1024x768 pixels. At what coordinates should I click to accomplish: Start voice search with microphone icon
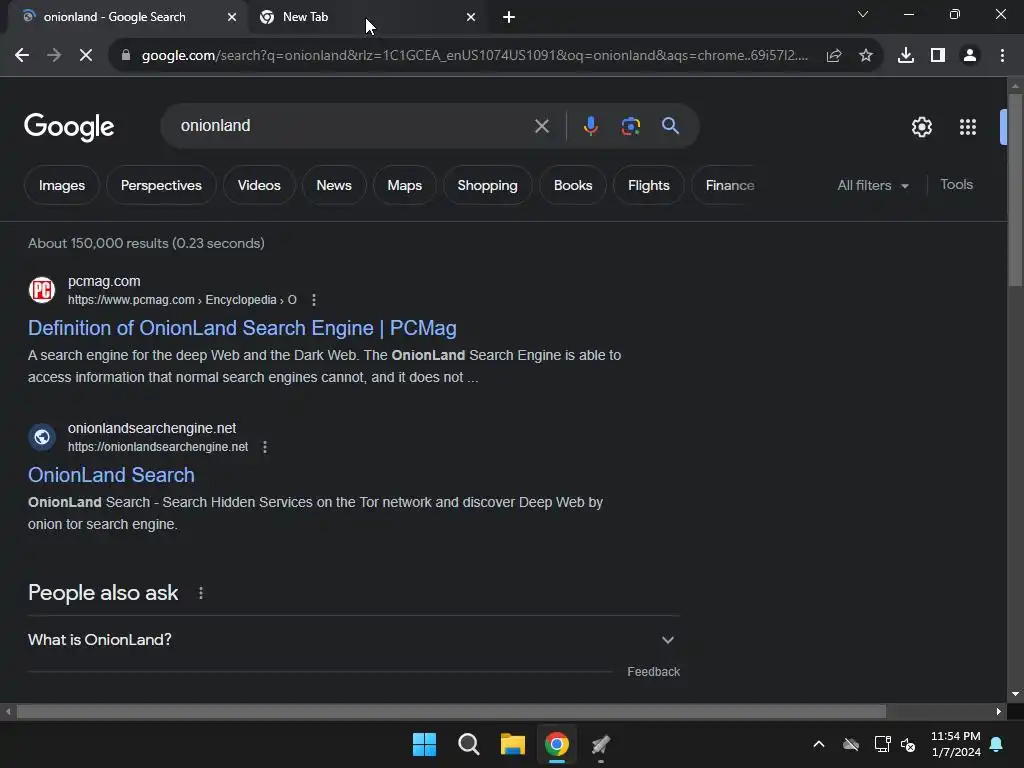[590, 126]
